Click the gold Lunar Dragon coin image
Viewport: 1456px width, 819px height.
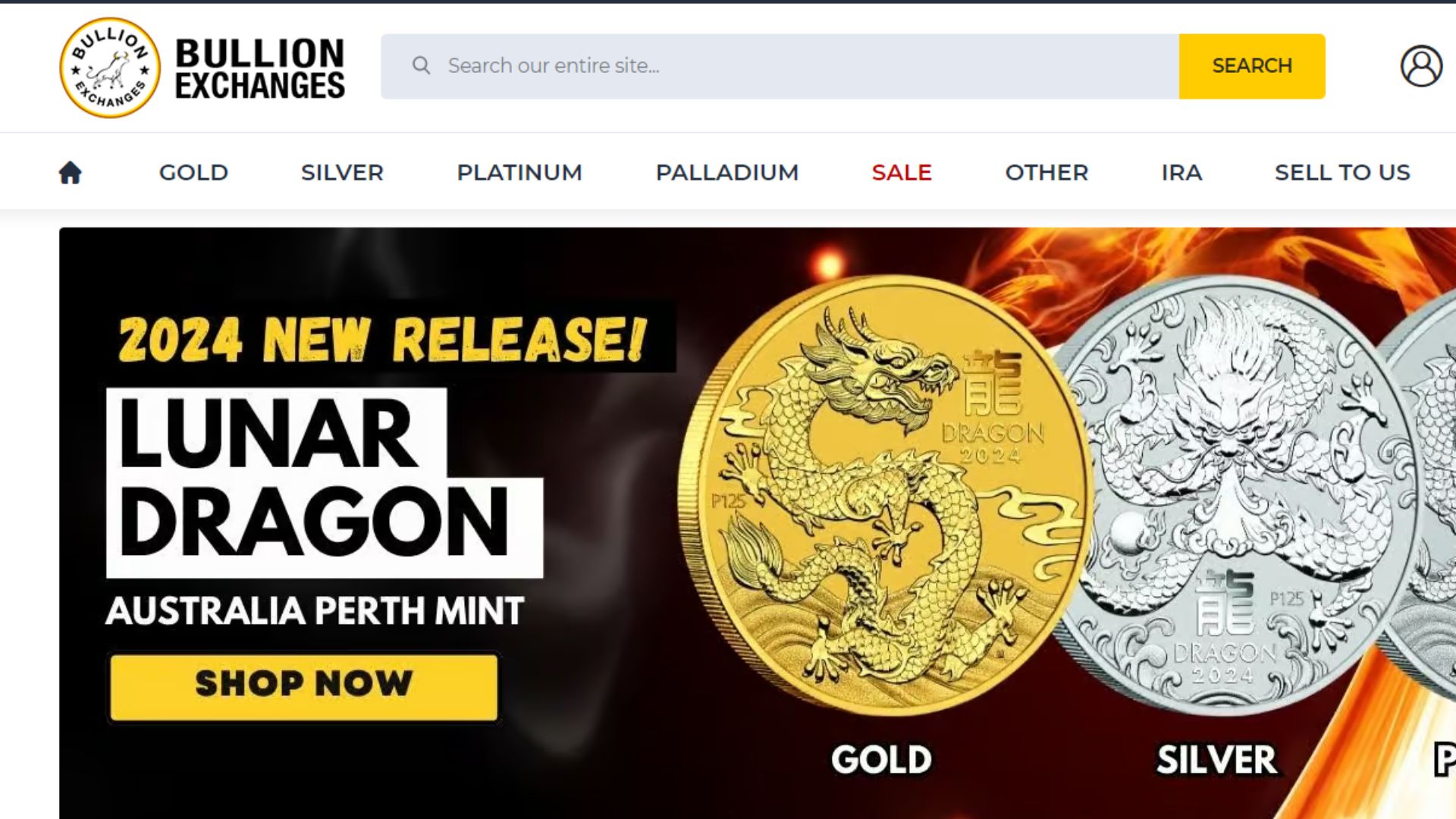(883, 495)
